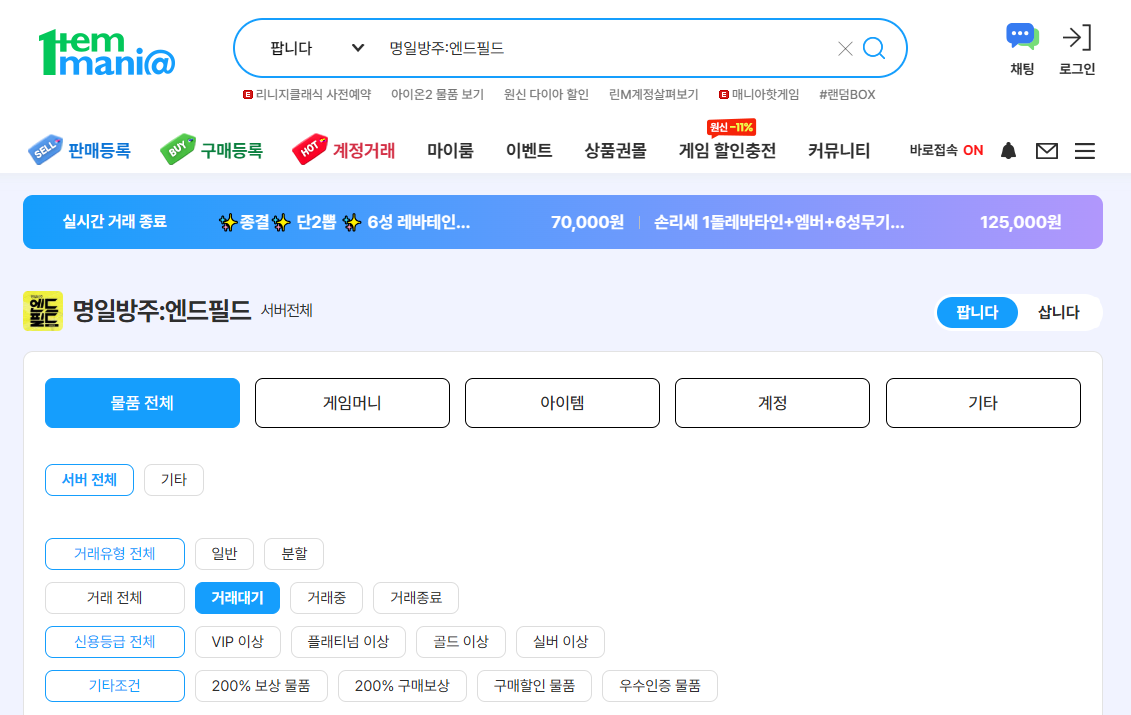The width and height of the screenshot is (1131, 715).
Task: Open the itemmania logo home link
Action: point(107,52)
